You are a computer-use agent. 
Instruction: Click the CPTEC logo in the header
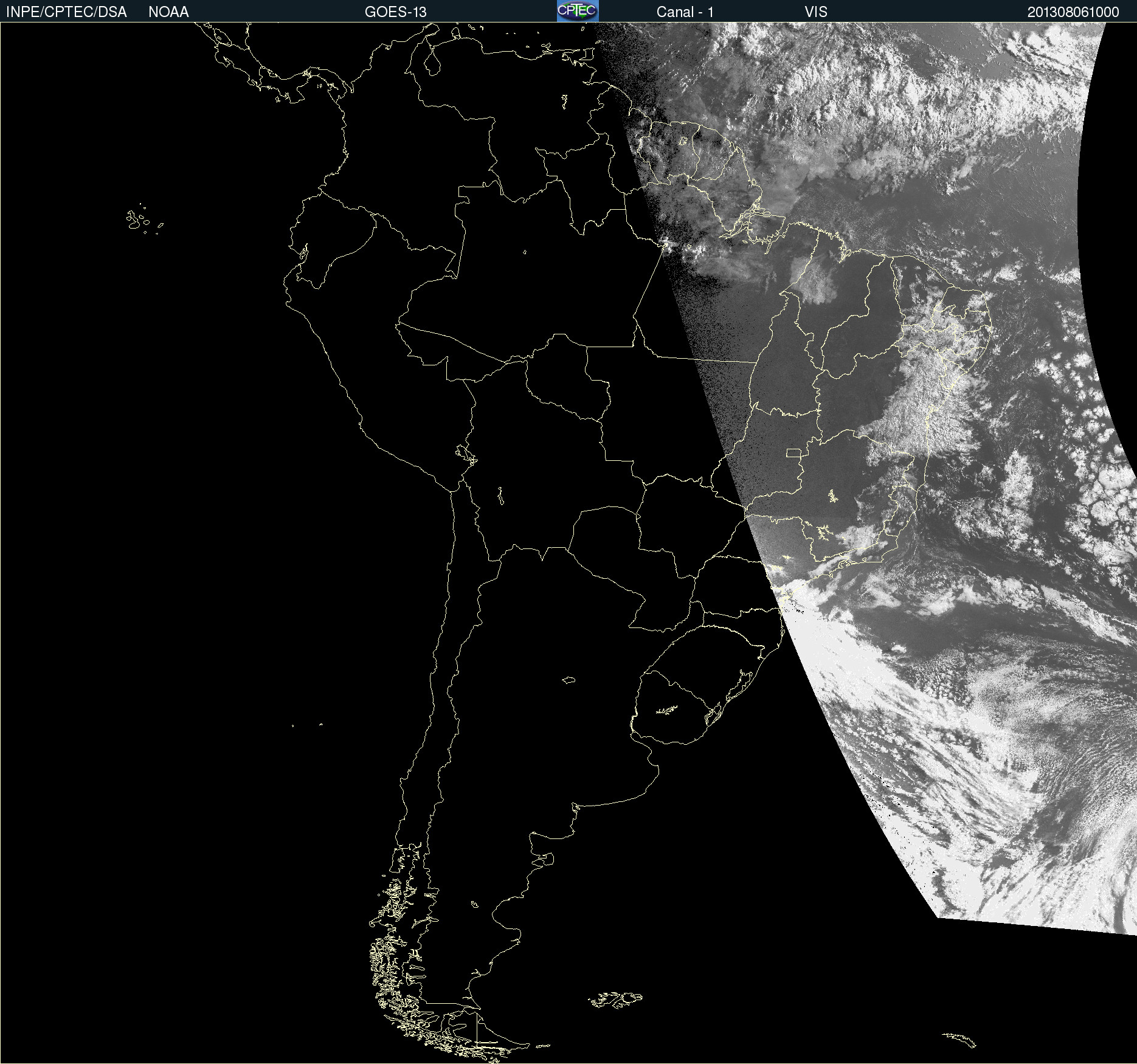pyautogui.click(x=578, y=11)
